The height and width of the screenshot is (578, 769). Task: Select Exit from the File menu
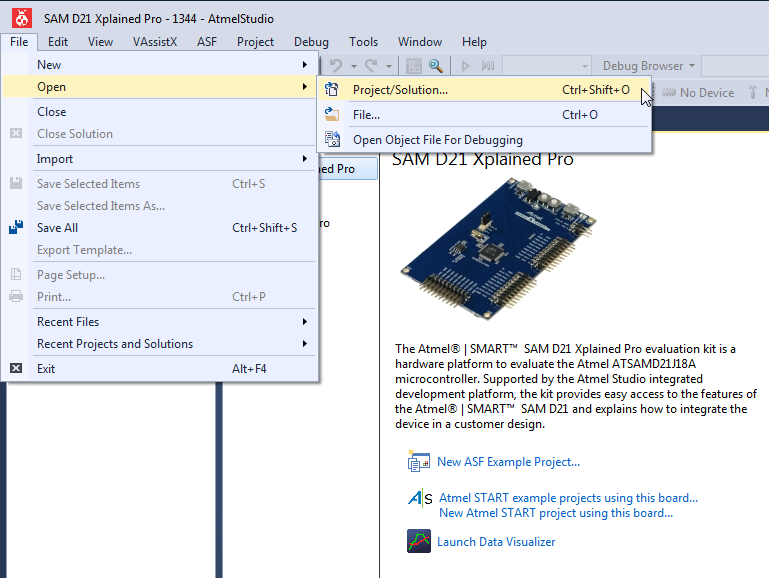46,369
